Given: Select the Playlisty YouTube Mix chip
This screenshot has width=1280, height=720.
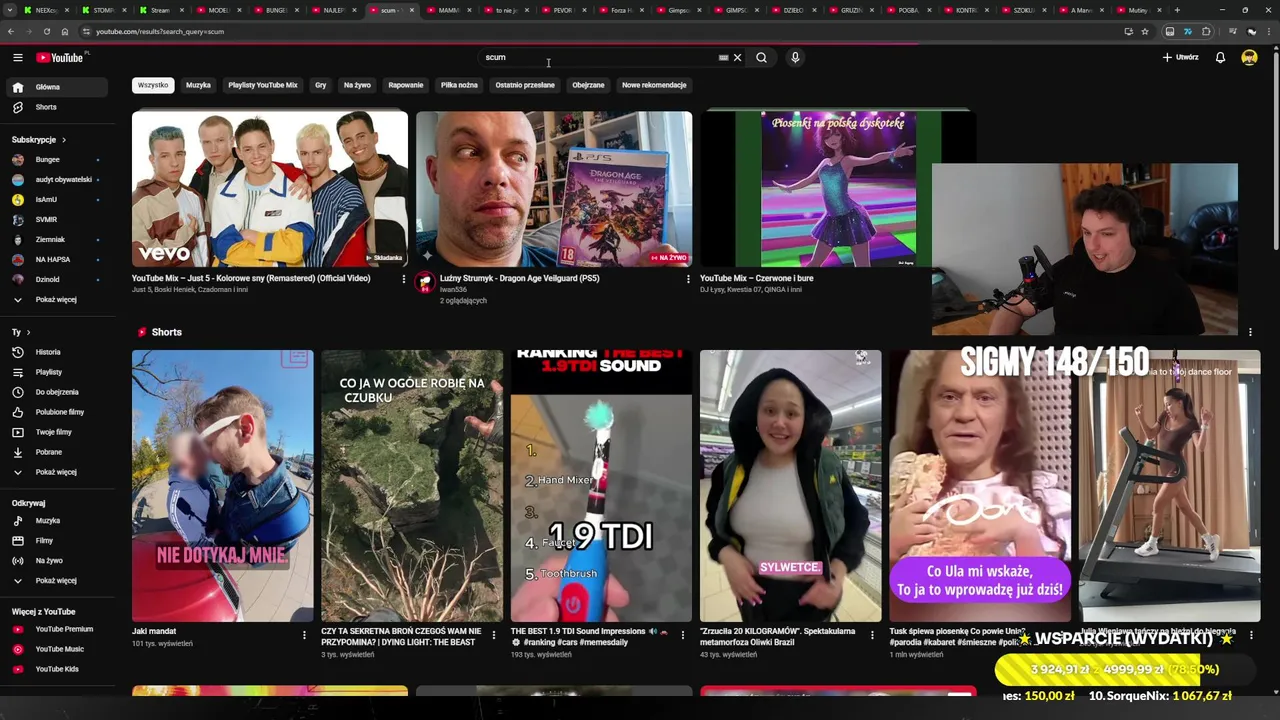Looking at the screenshot, I should coord(263,85).
